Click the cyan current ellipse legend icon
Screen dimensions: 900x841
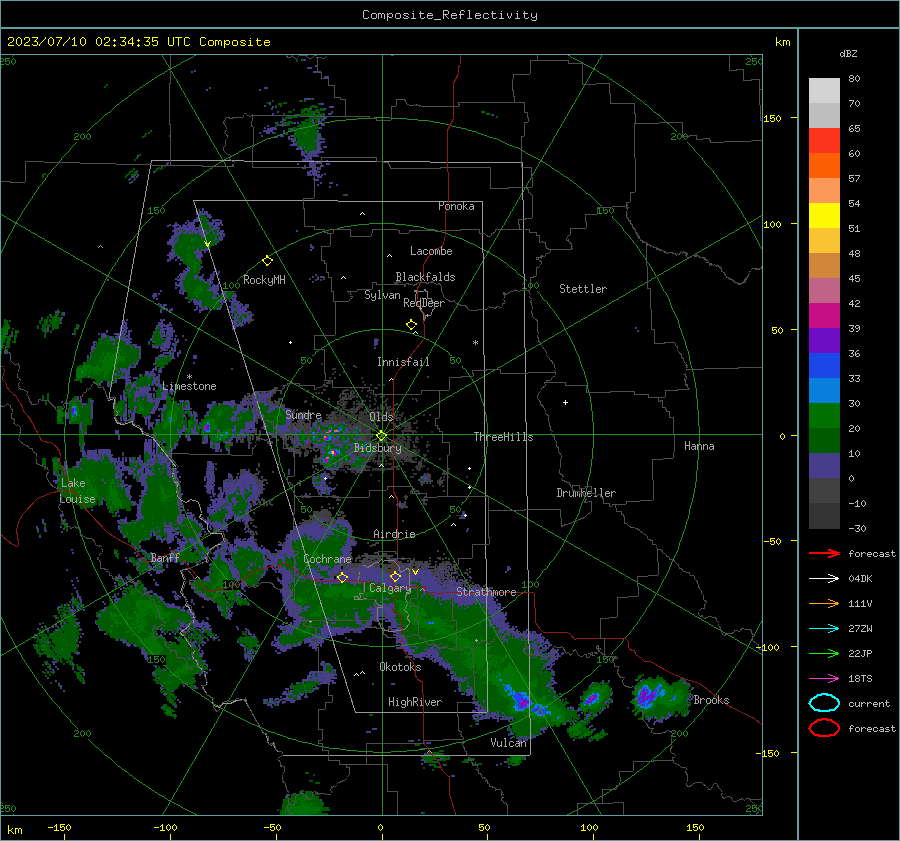pos(824,703)
